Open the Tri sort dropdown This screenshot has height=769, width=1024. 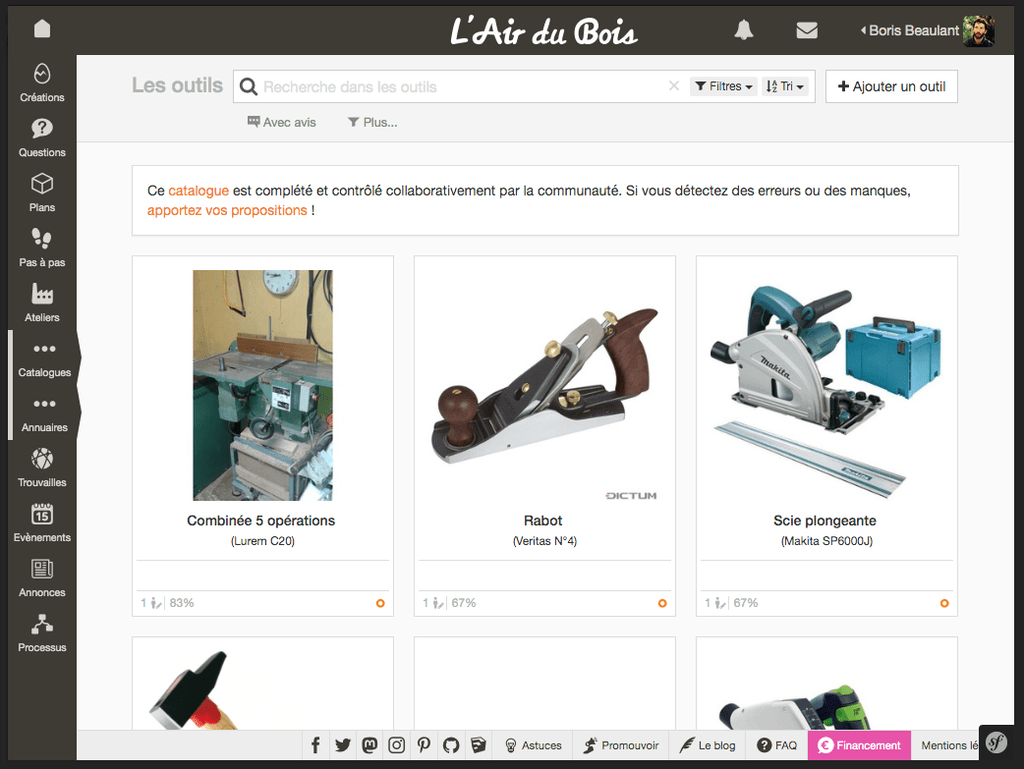point(784,86)
